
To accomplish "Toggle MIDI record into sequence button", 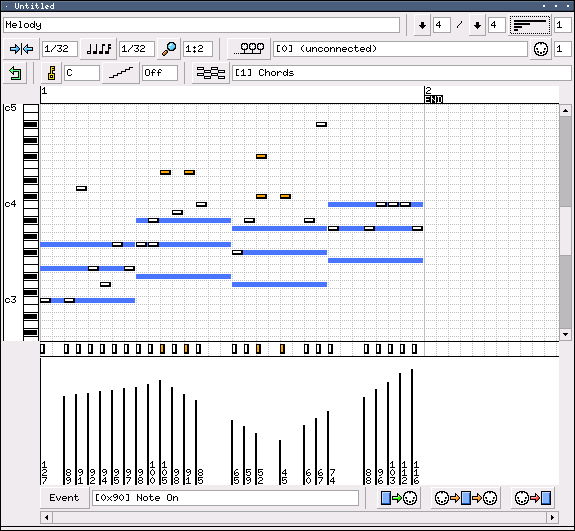I will [x=533, y=498].
